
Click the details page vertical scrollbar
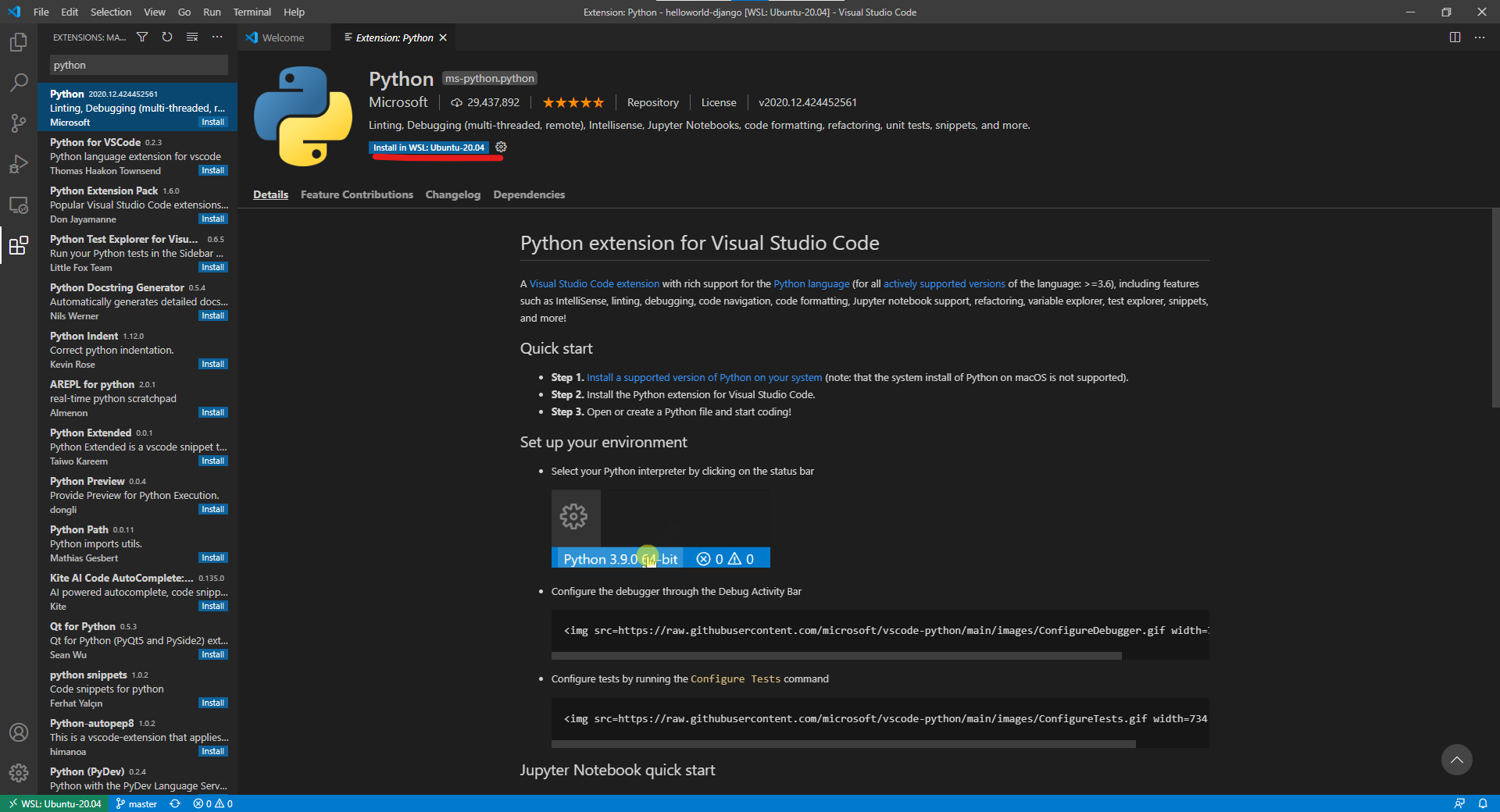[1495, 308]
